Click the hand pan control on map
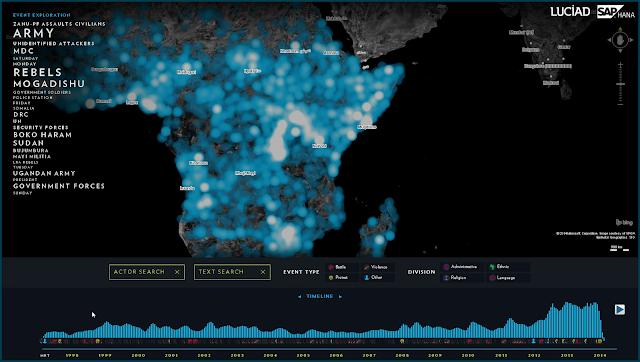 [x=620, y=40]
